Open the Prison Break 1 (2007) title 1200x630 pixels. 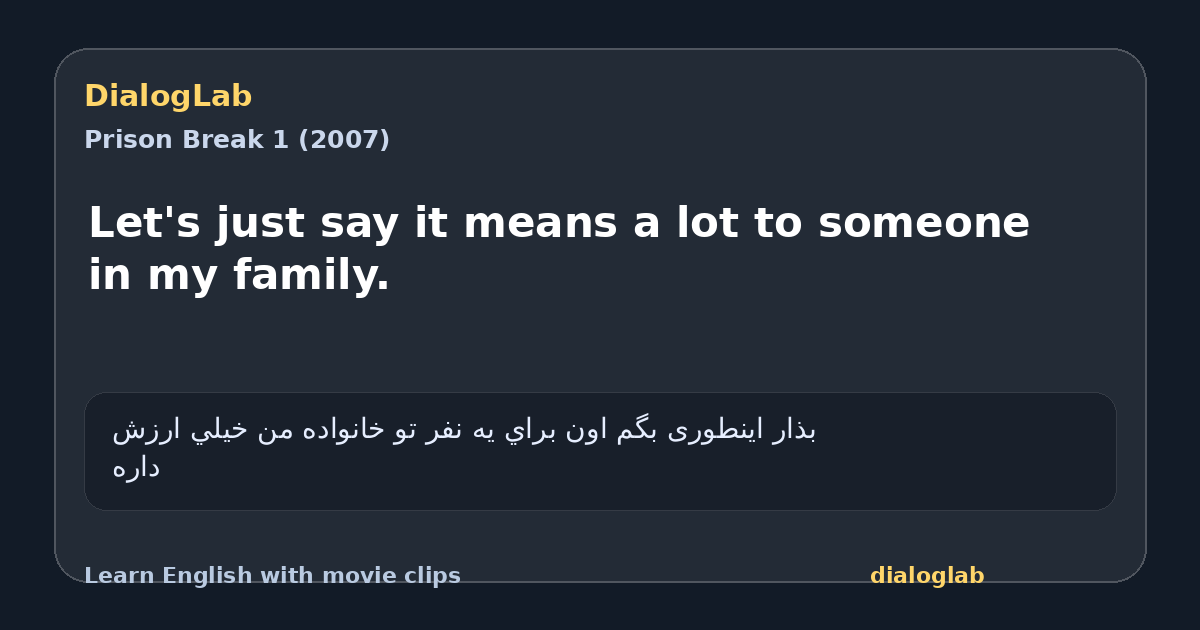point(237,140)
